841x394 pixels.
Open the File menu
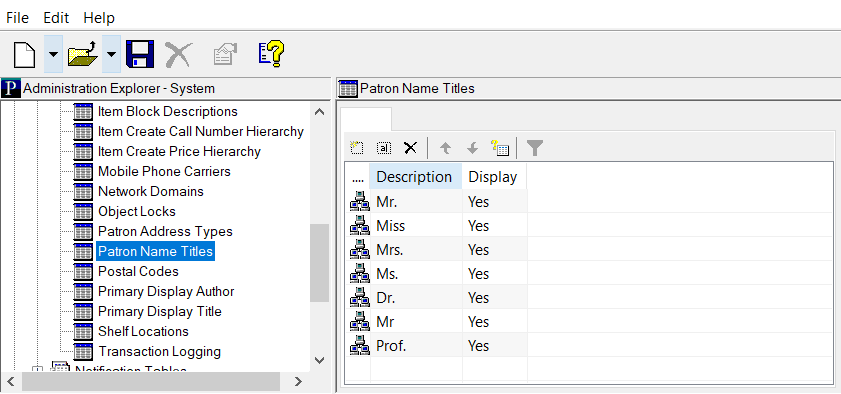pos(17,18)
